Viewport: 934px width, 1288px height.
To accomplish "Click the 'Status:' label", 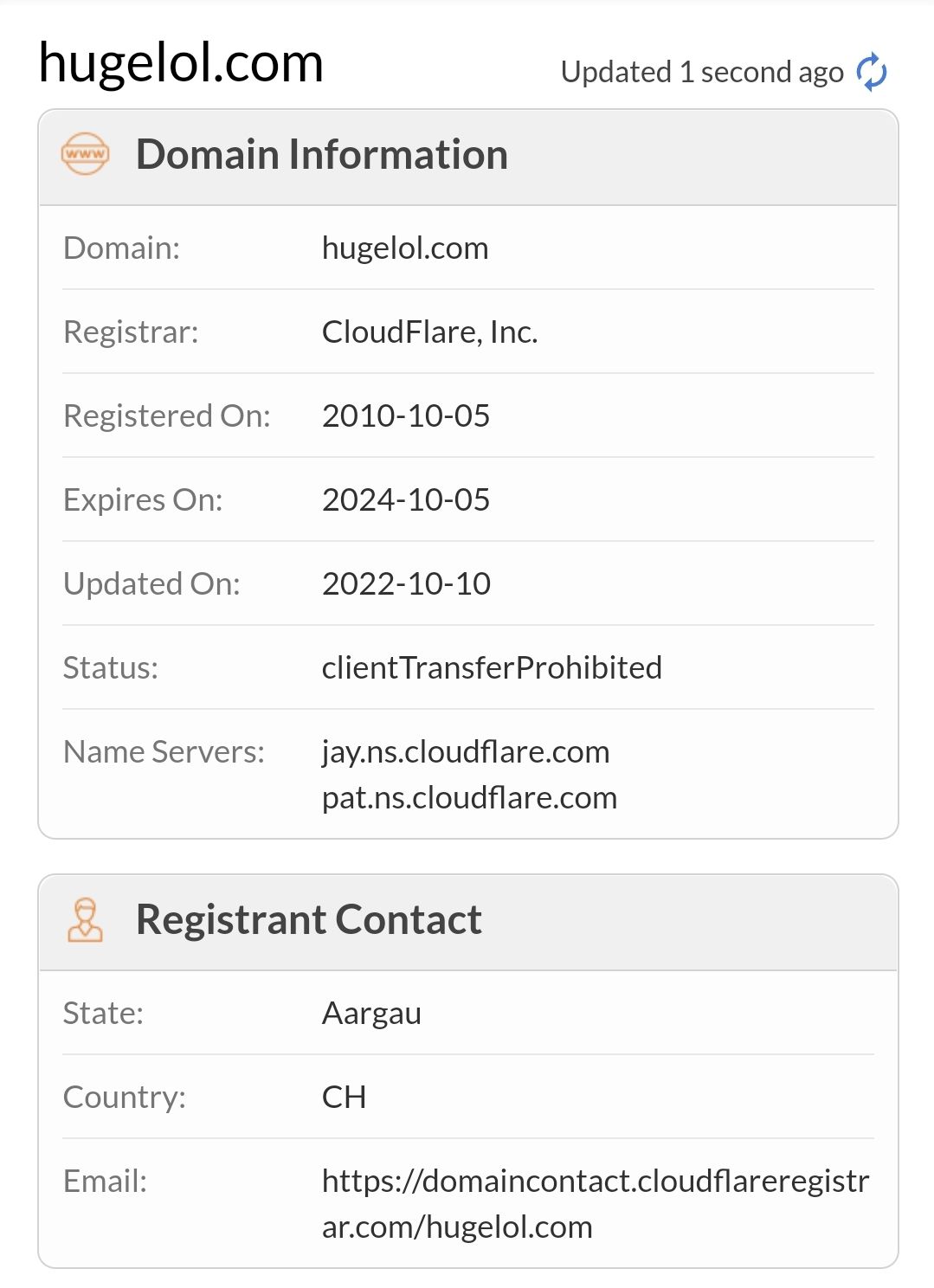I will pyautogui.click(x=111, y=668).
